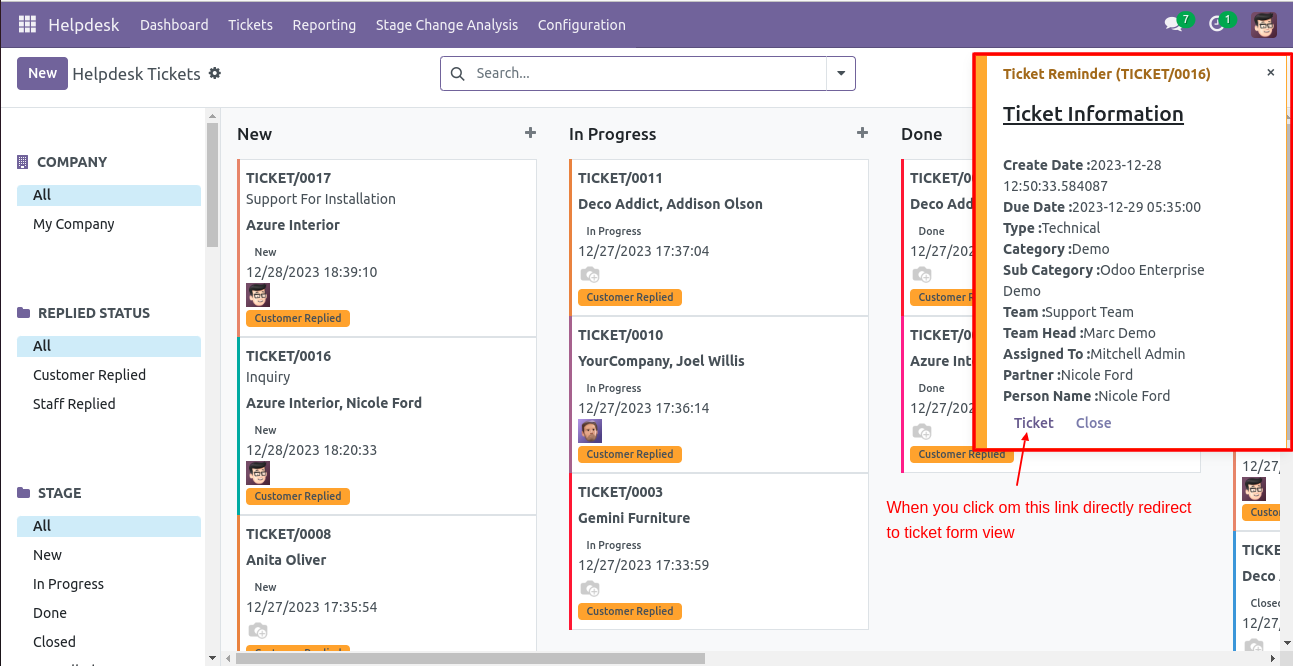Create a ticket with the New button
The image size is (1293, 666).
pyautogui.click(x=42, y=73)
